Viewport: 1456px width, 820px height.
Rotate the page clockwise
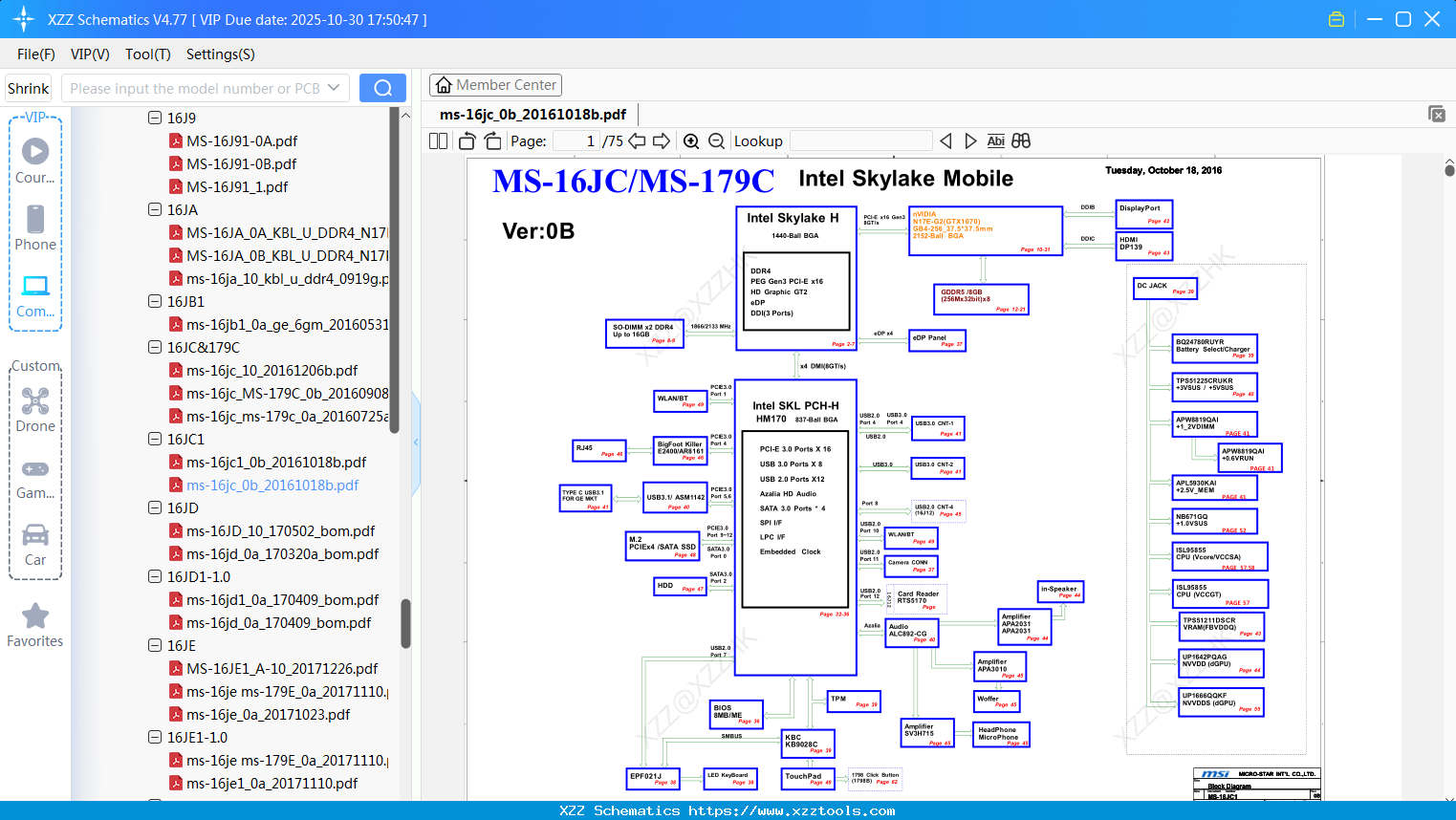point(492,141)
